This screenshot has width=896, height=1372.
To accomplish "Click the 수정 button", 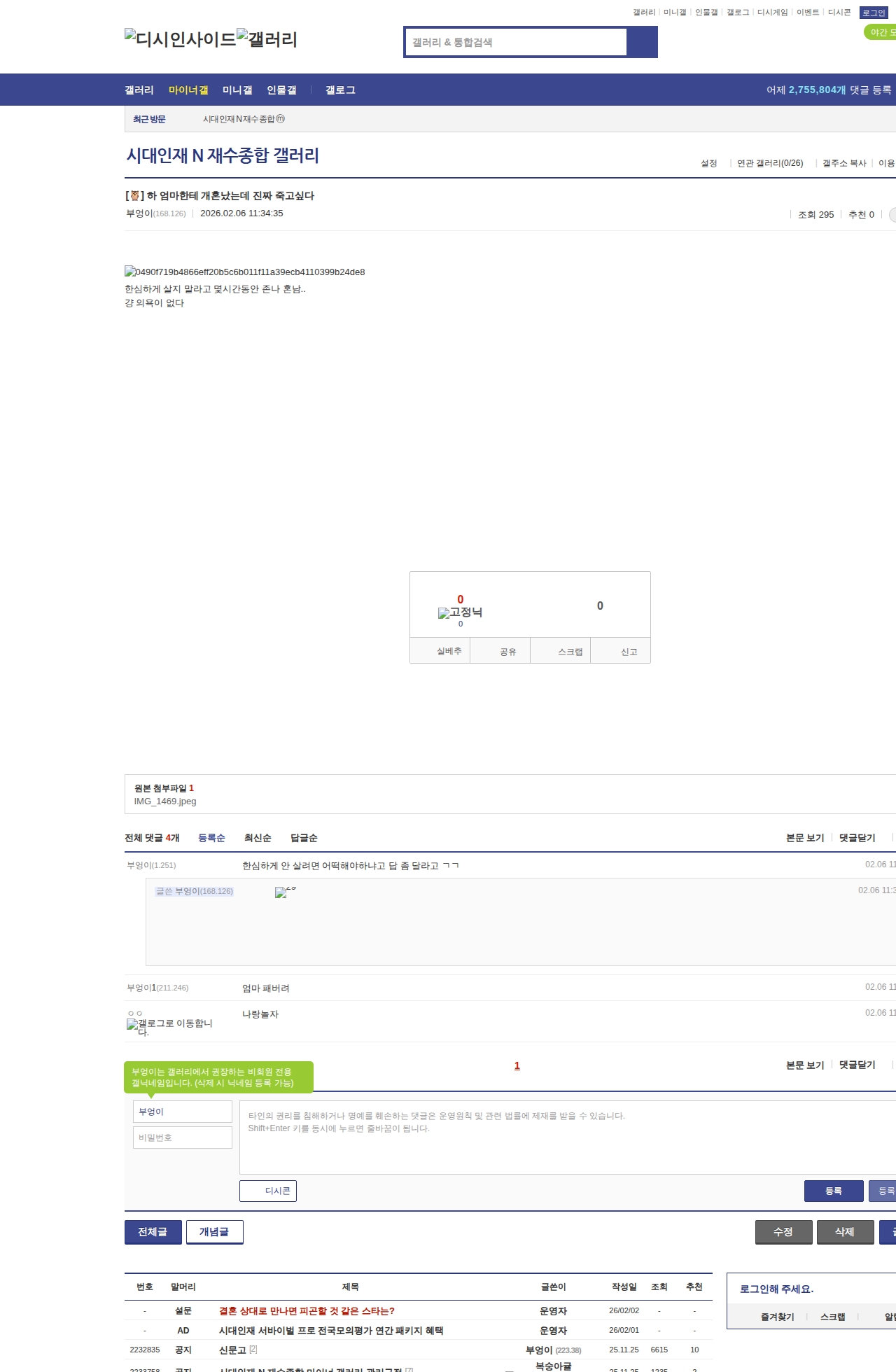I will 784,1232.
